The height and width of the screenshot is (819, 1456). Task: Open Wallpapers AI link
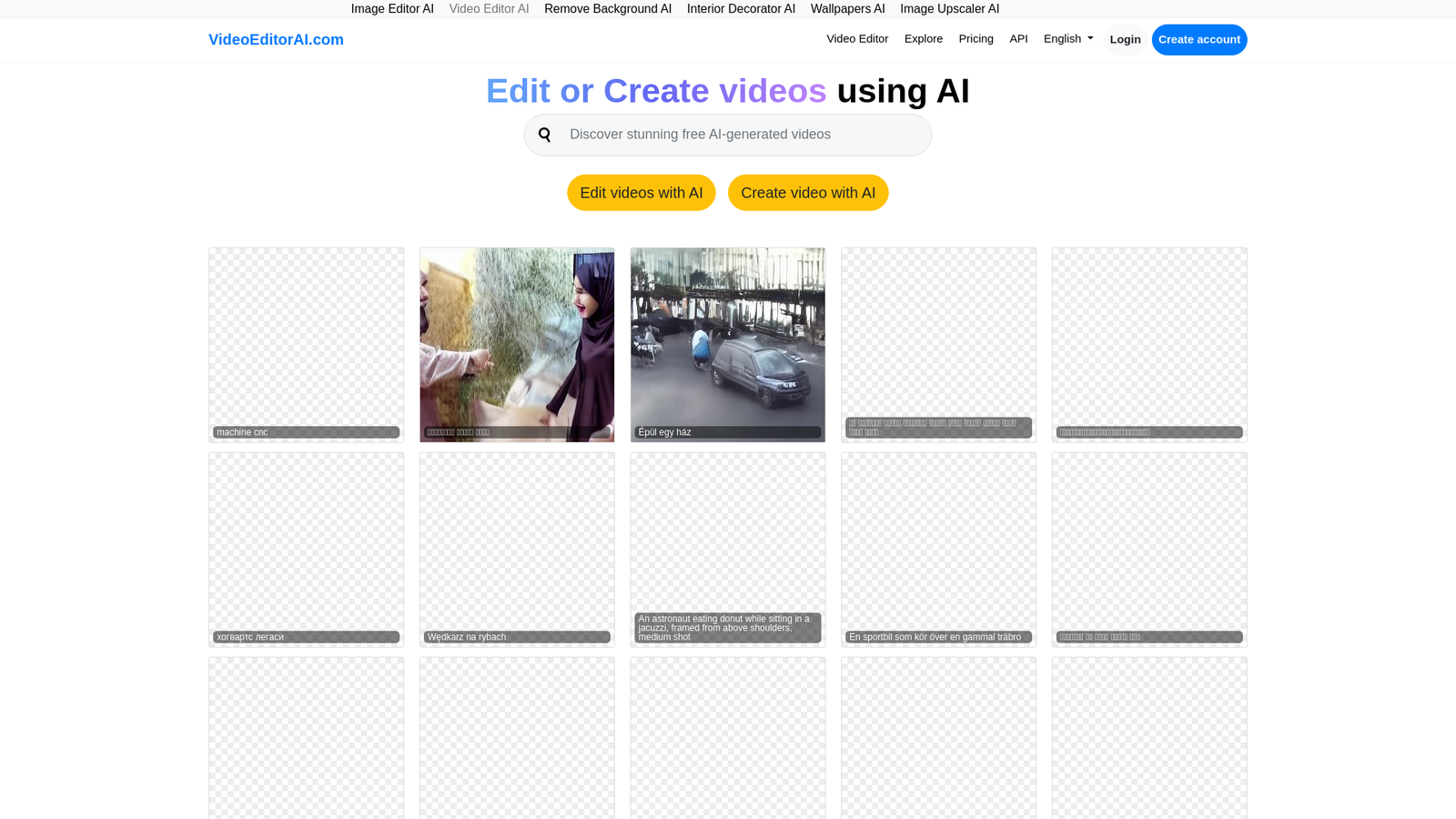[847, 9]
